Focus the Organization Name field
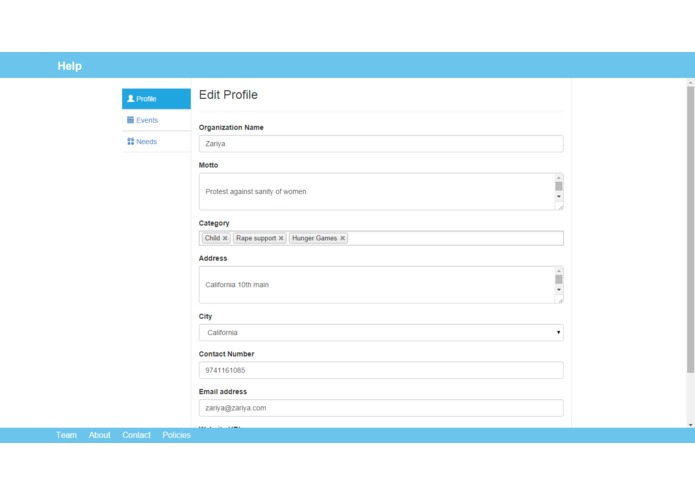The image size is (695, 494). [x=381, y=144]
